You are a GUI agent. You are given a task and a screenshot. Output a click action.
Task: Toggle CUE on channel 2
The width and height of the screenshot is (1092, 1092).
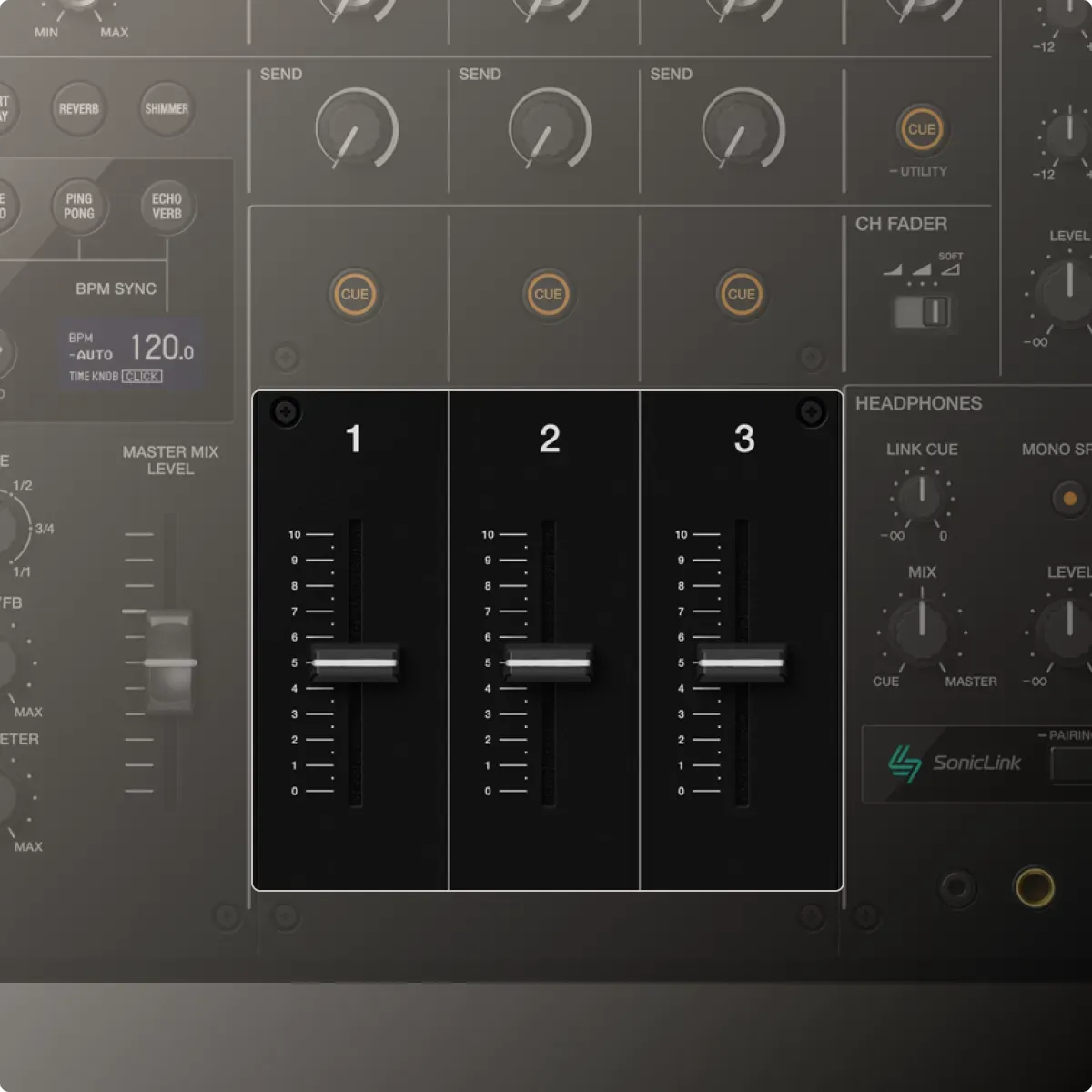coord(547,294)
